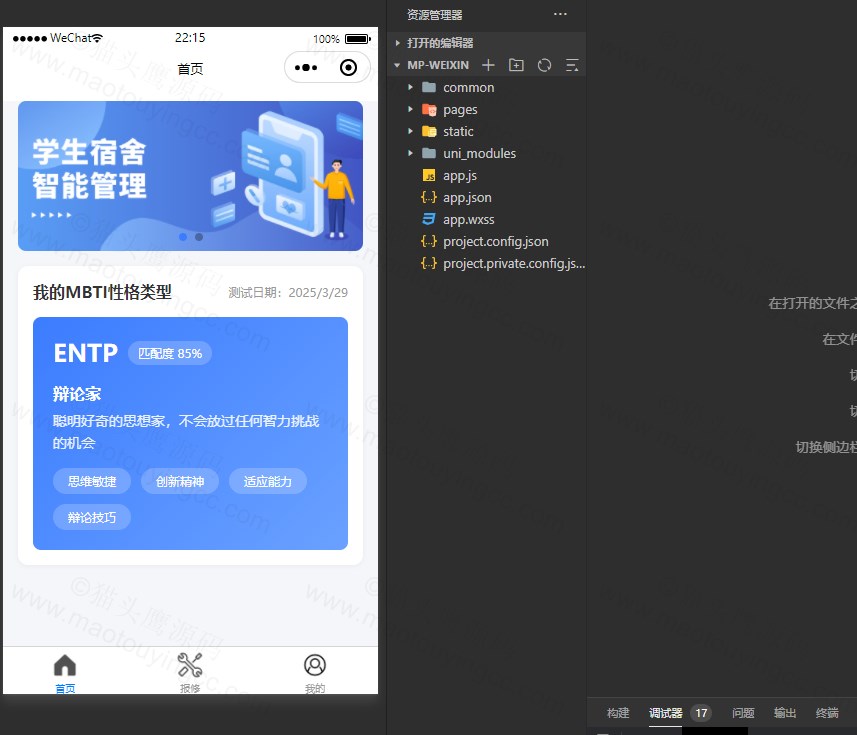Open the repair tab wrench icon (报修)
857x735 pixels.
[x=190, y=665]
